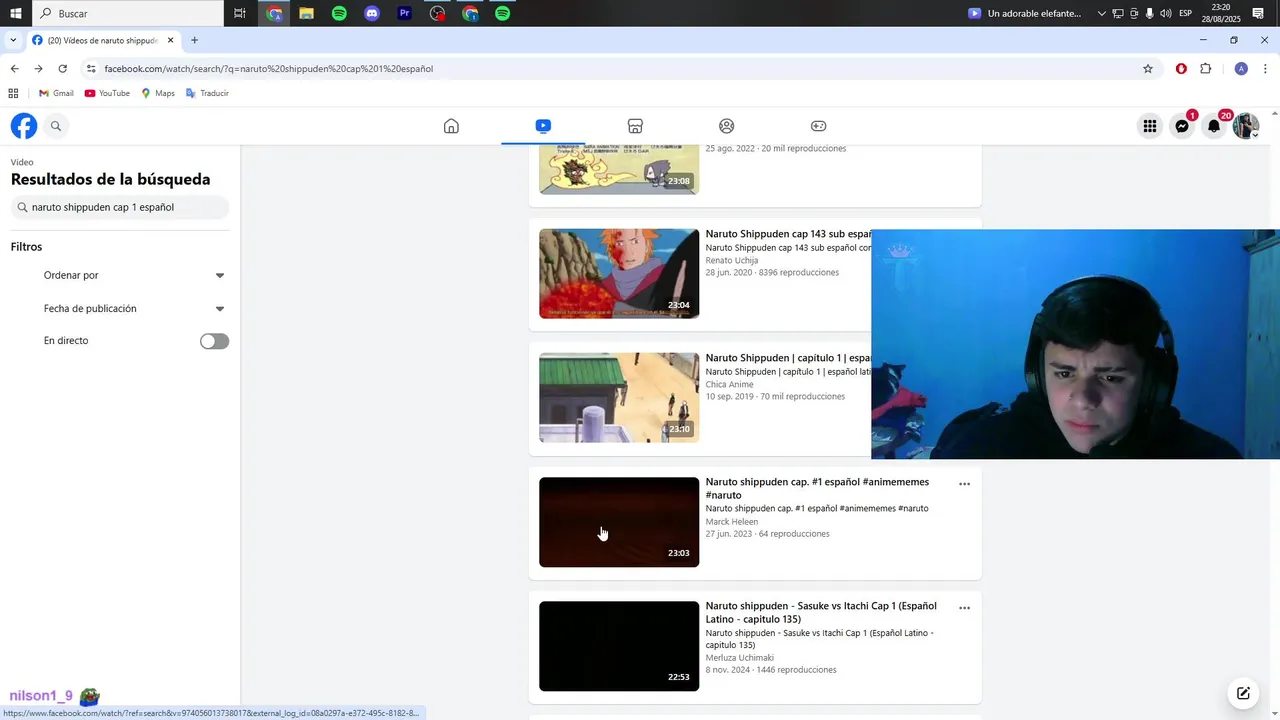Open options for Sasuke vs Itachi video
Image resolution: width=1280 pixels, height=720 pixels.
(964, 608)
